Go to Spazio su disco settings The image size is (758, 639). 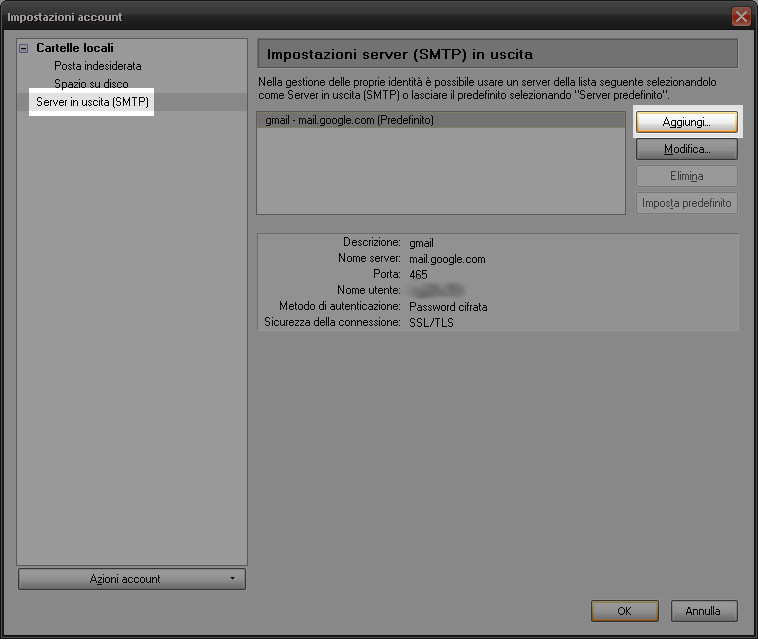(91, 84)
